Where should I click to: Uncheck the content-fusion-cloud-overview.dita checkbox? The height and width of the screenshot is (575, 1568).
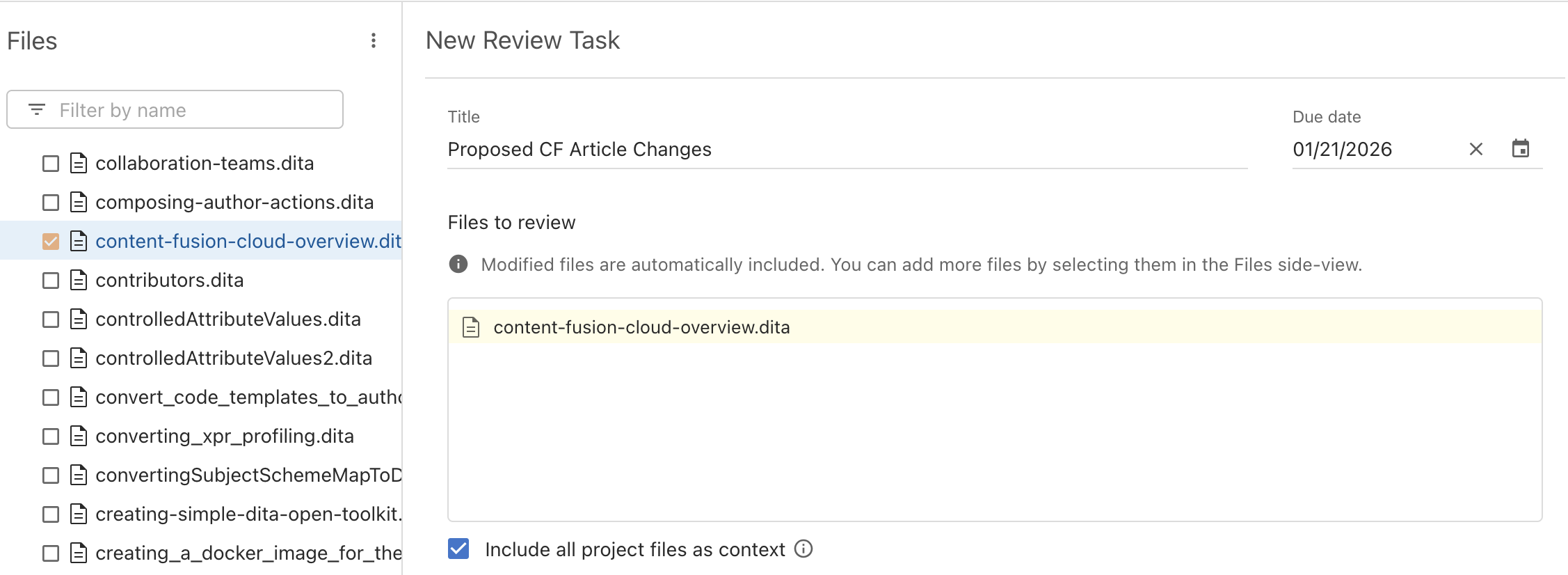pyautogui.click(x=51, y=242)
